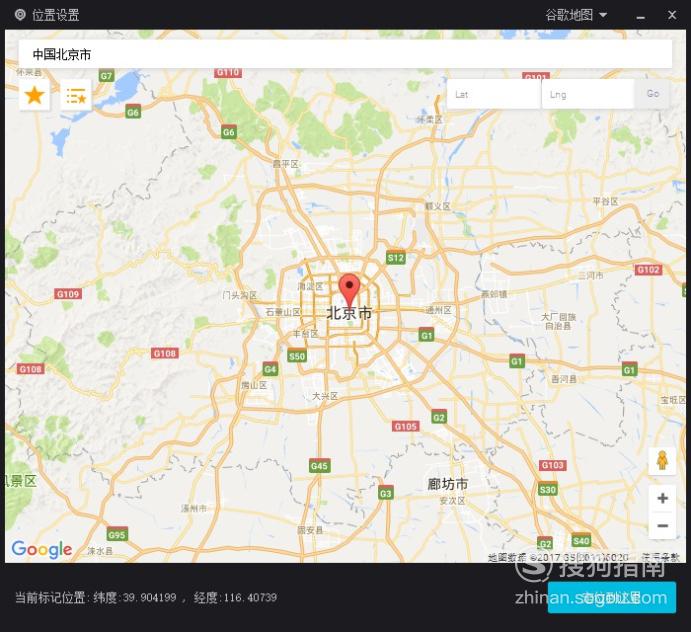Click the 三河市 map label
The width and height of the screenshot is (691, 632).
tap(591, 275)
